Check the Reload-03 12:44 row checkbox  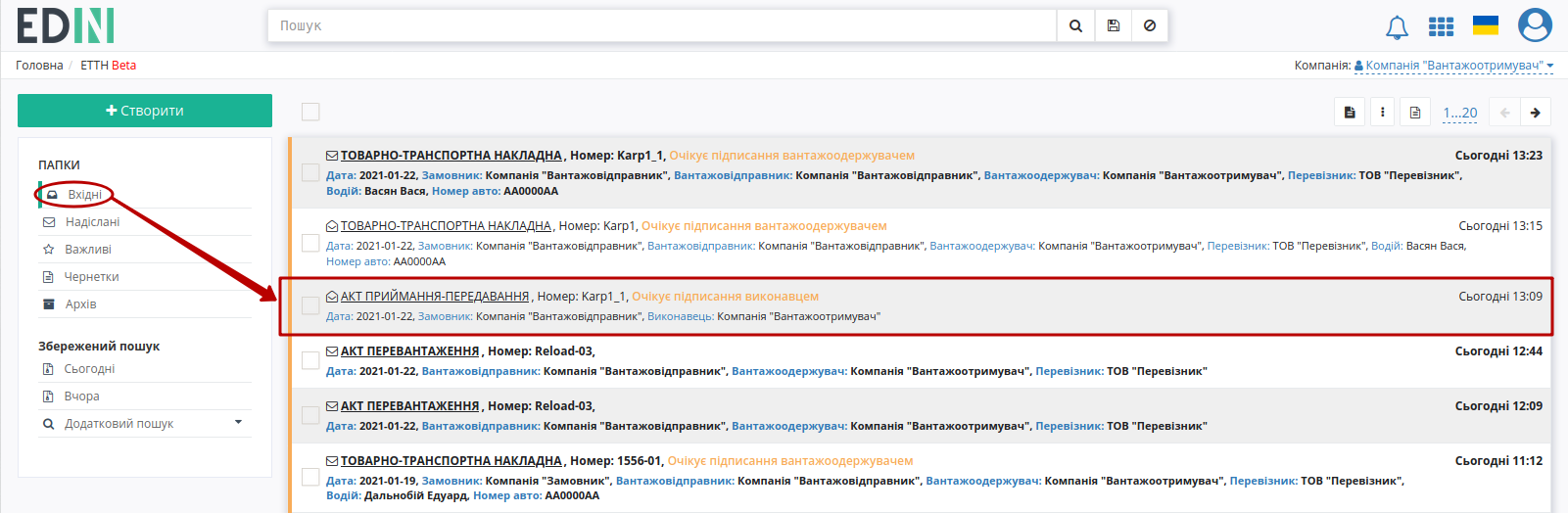(310, 360)
